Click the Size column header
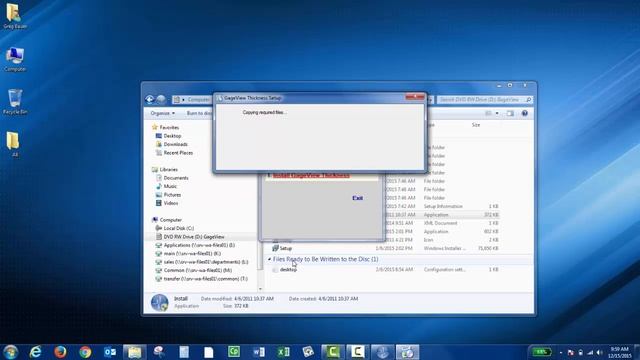Image resolution: width=640 pixels, height=360 pixels. tap(476, 125)
